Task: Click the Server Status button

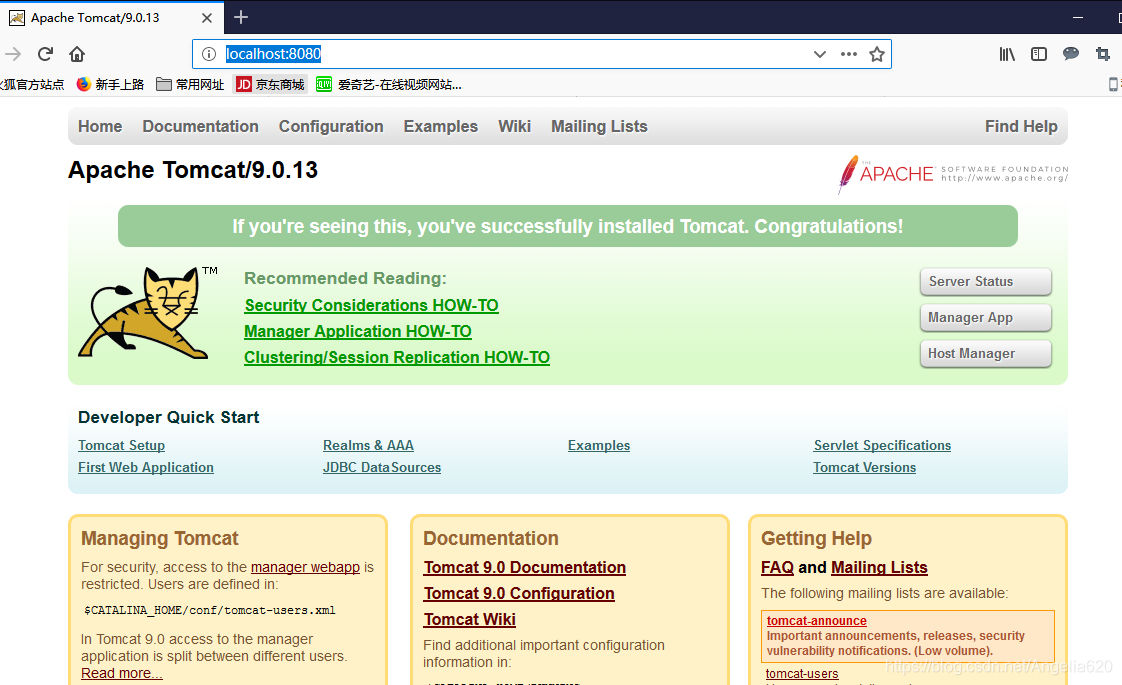Action: (985, 281)
